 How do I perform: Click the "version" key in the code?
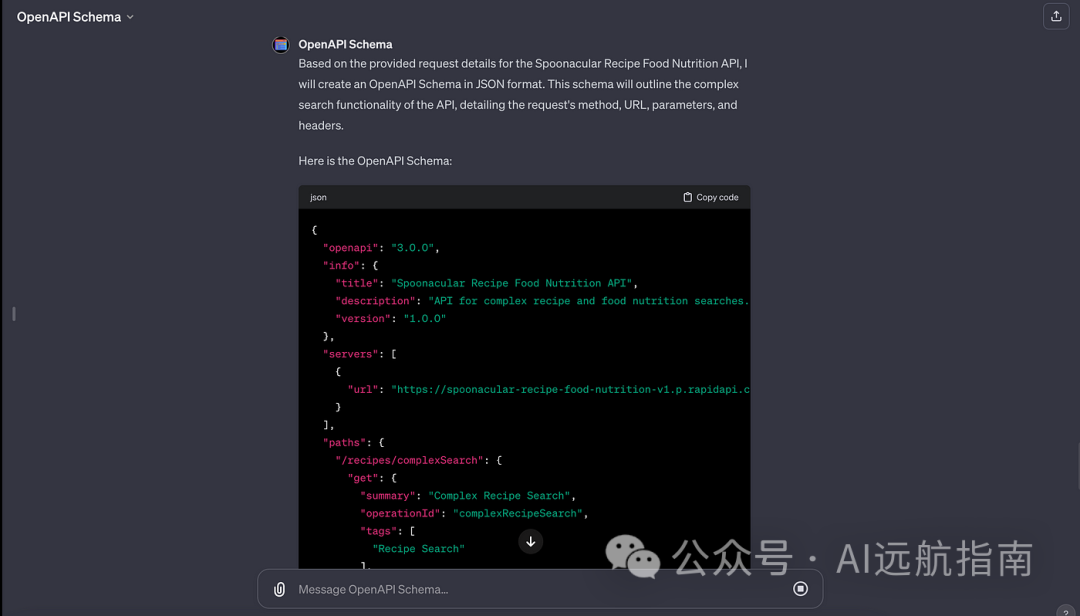pyautogui.click(x=363, y=318)
